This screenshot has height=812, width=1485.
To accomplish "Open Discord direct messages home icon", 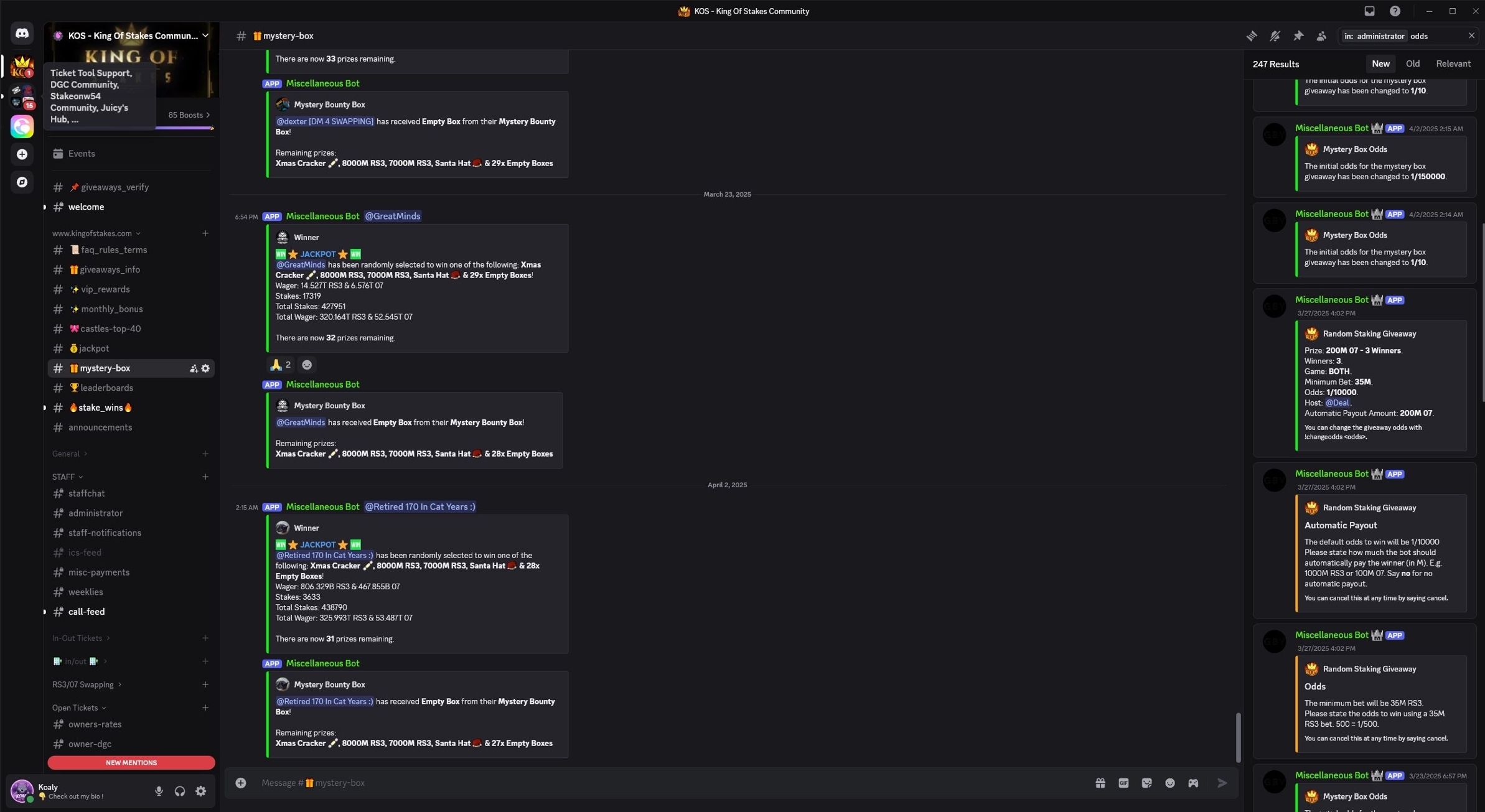I will [x=22, y=33].
